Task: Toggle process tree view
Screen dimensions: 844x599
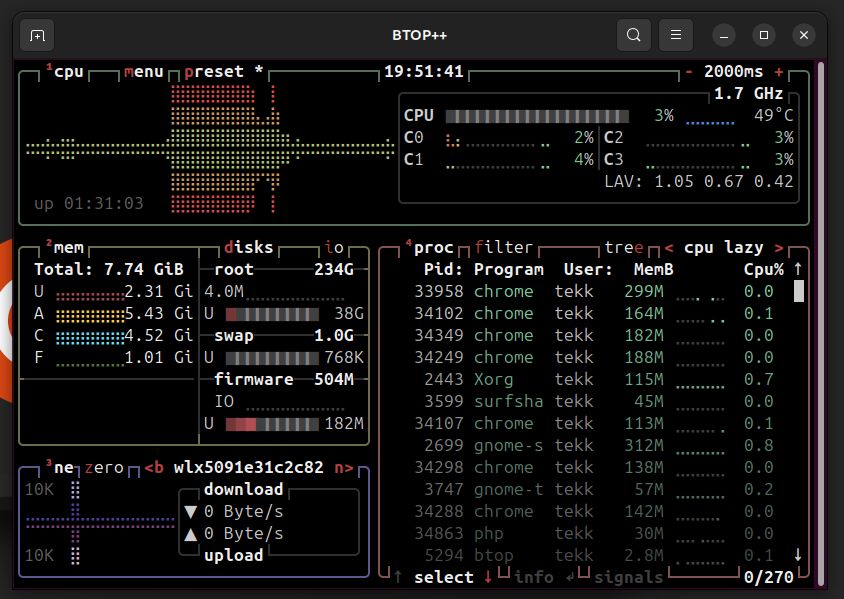Action: (624, 248)
